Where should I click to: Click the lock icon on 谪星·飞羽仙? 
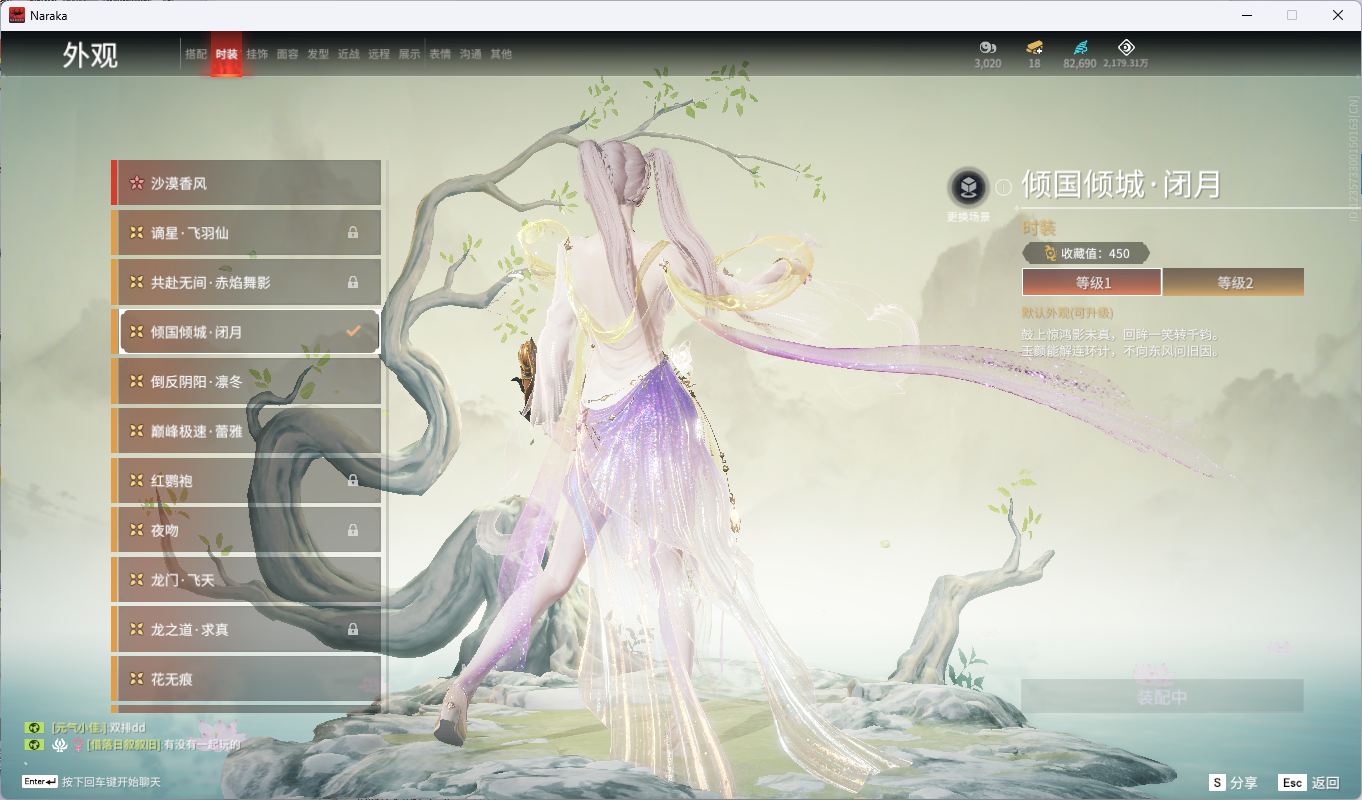click(x=353, y=233)
